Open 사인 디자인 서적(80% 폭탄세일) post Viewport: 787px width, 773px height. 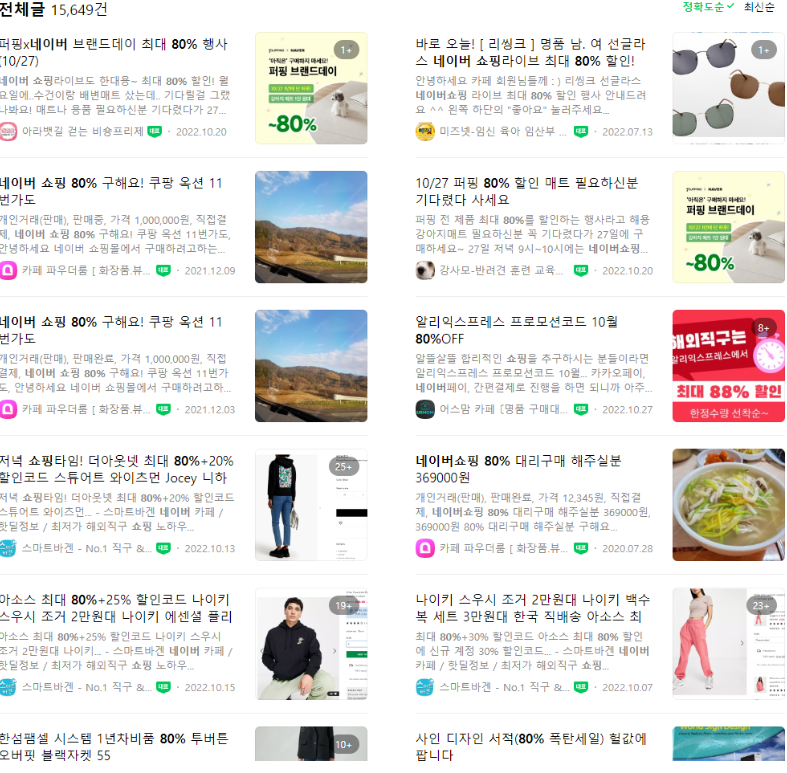(531, 746)
